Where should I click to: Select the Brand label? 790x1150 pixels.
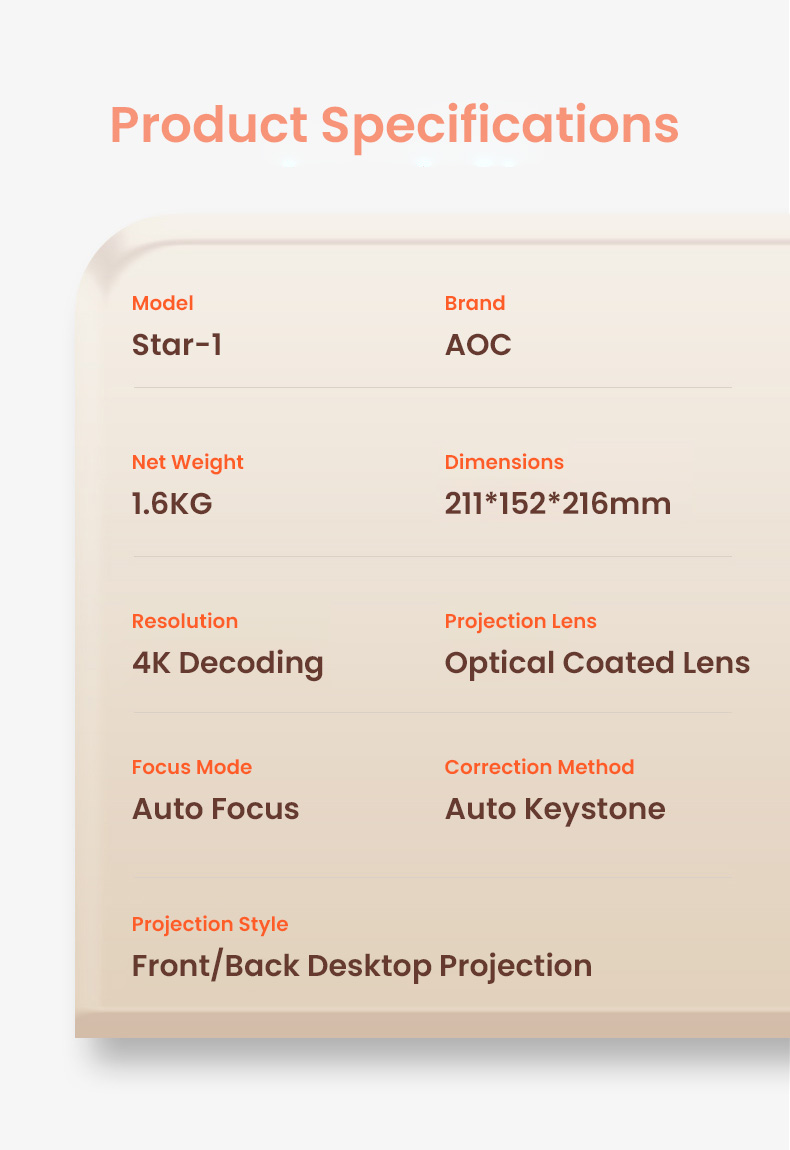pos(475,303)
